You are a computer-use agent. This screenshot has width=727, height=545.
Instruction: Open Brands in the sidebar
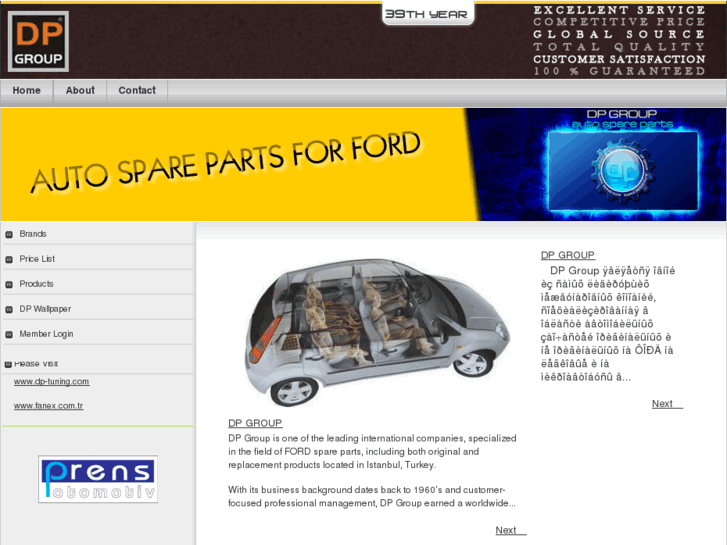(32, 234)
